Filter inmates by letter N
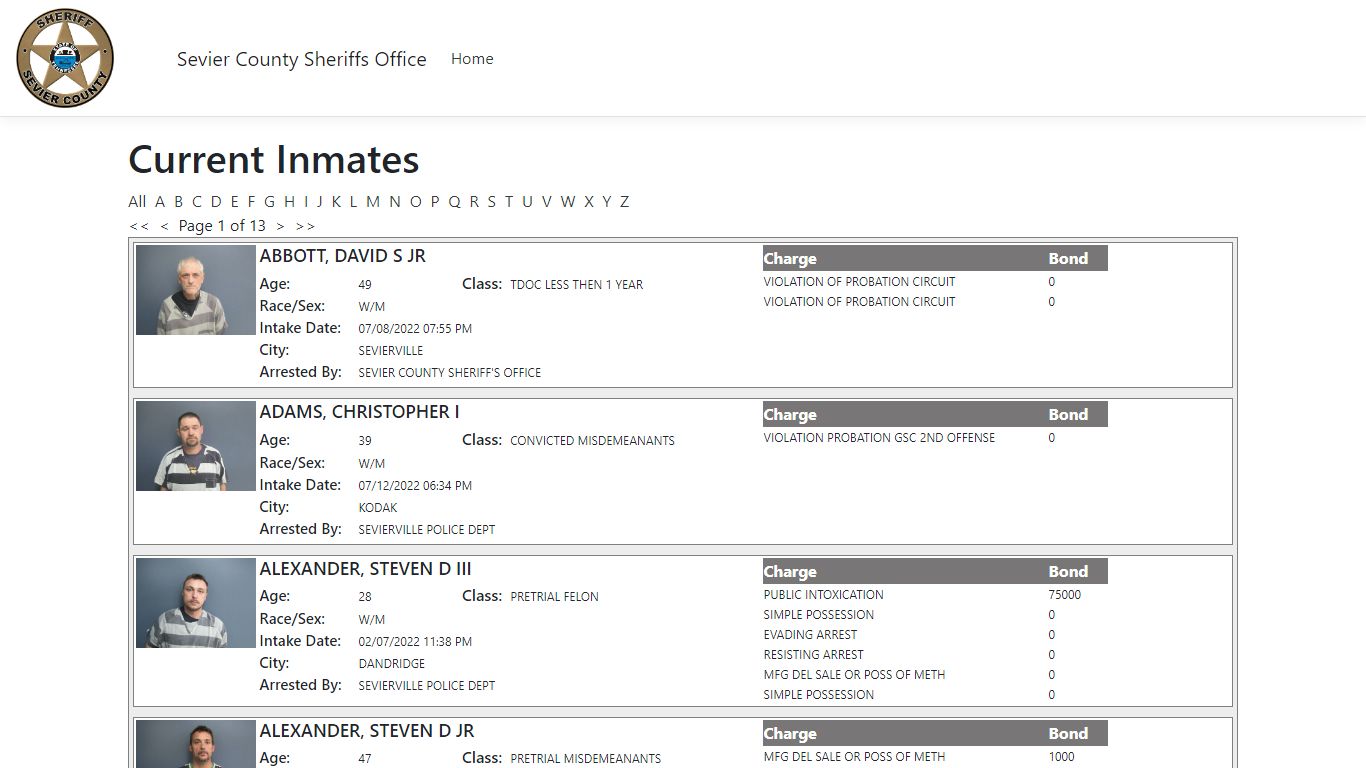This screenshot has height=768, width=1366. click(x=395, y=201)
